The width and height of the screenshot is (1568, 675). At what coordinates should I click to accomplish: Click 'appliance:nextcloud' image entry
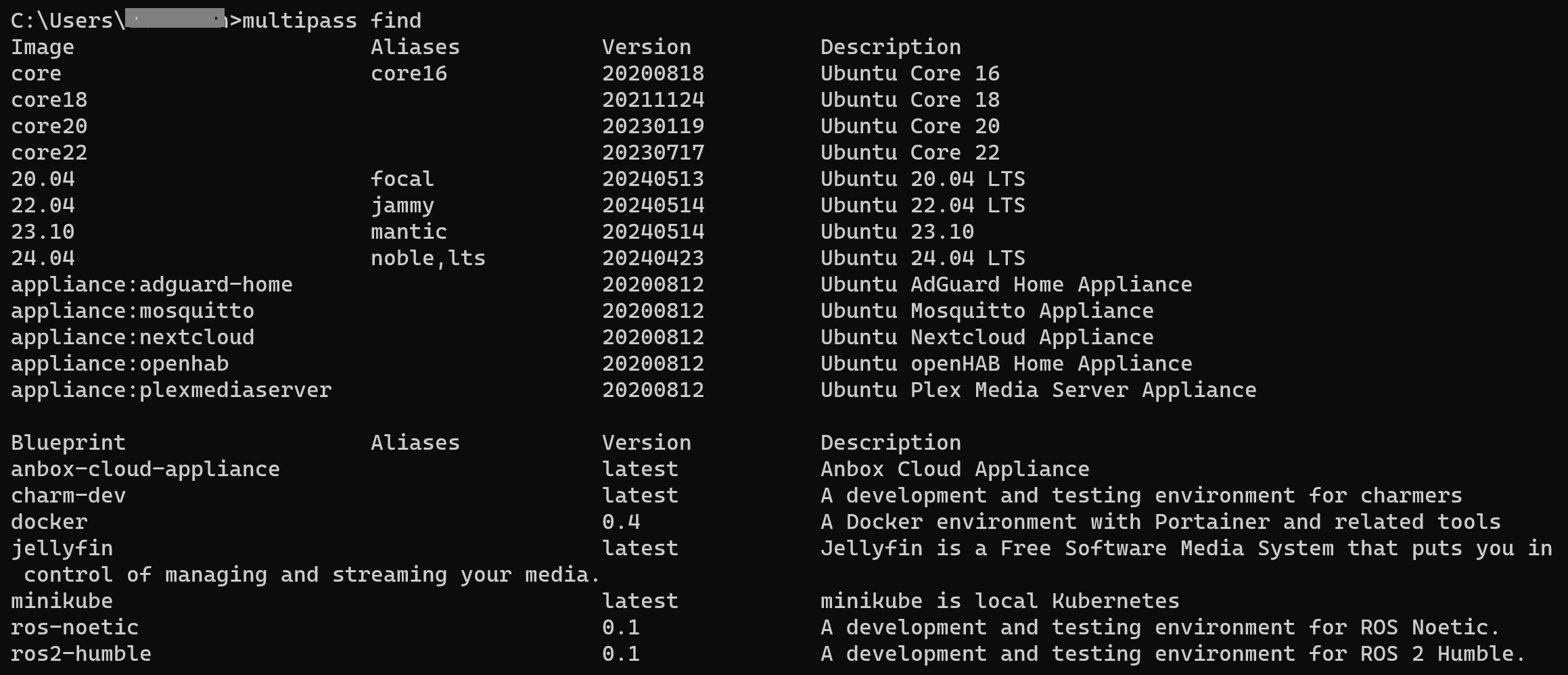tap(133, 337)
